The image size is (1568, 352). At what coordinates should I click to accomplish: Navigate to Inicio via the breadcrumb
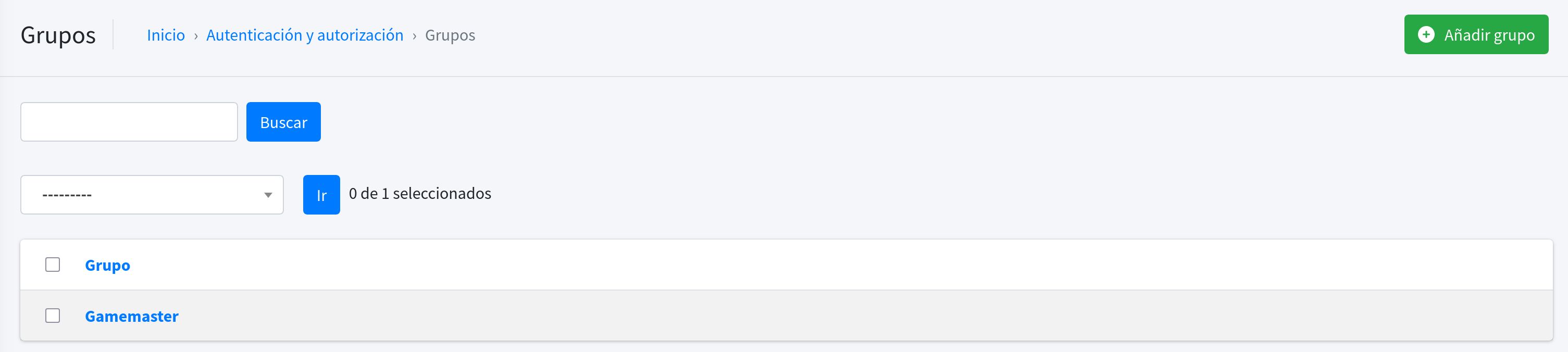(x=165, y=35)
